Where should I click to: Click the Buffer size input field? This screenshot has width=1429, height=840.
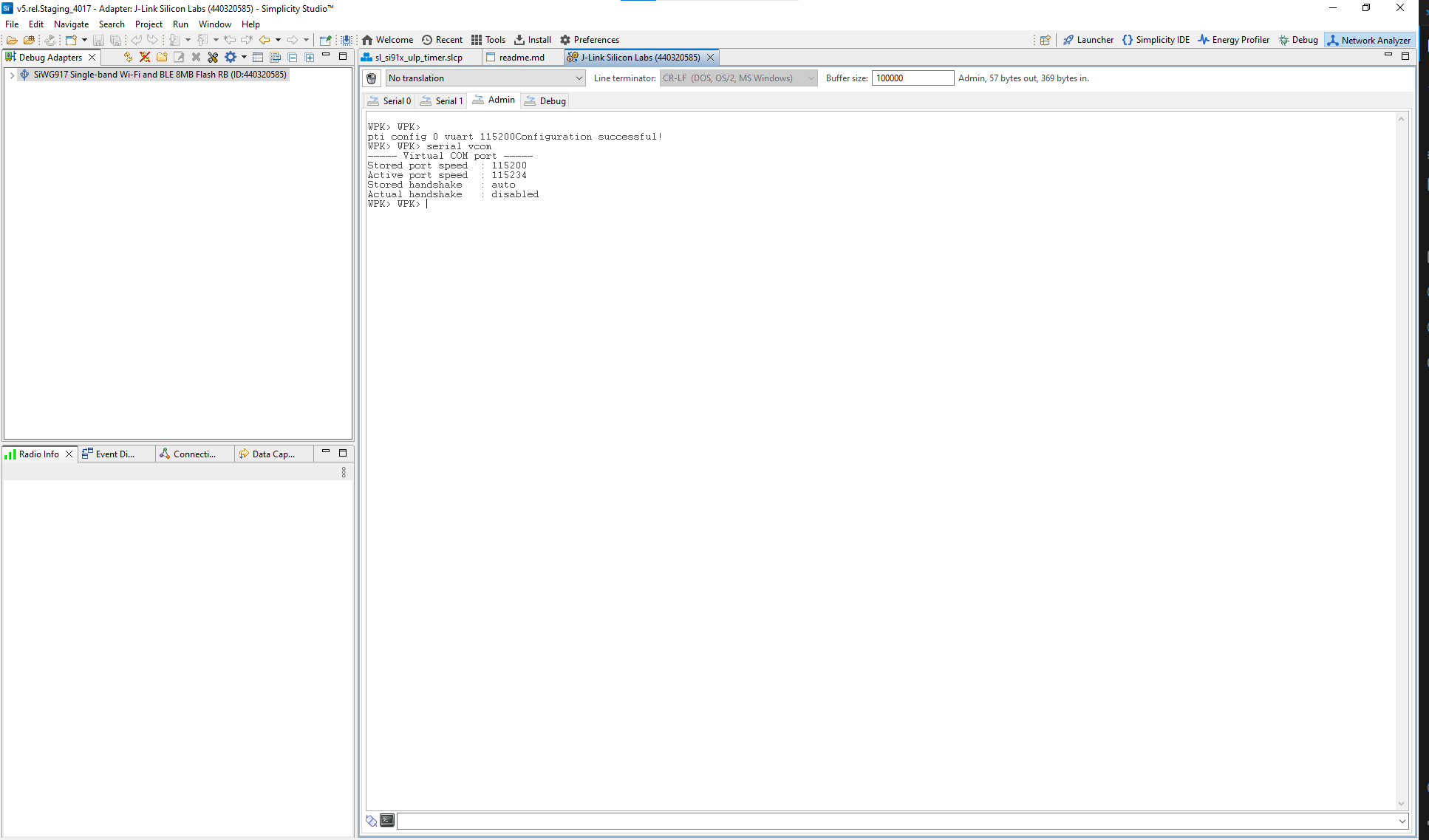pos(912,78)
